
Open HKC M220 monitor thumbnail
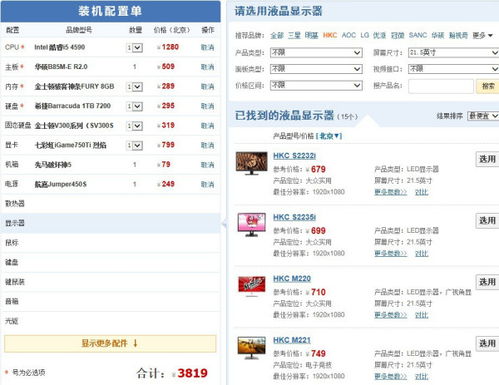click(252, 286)
